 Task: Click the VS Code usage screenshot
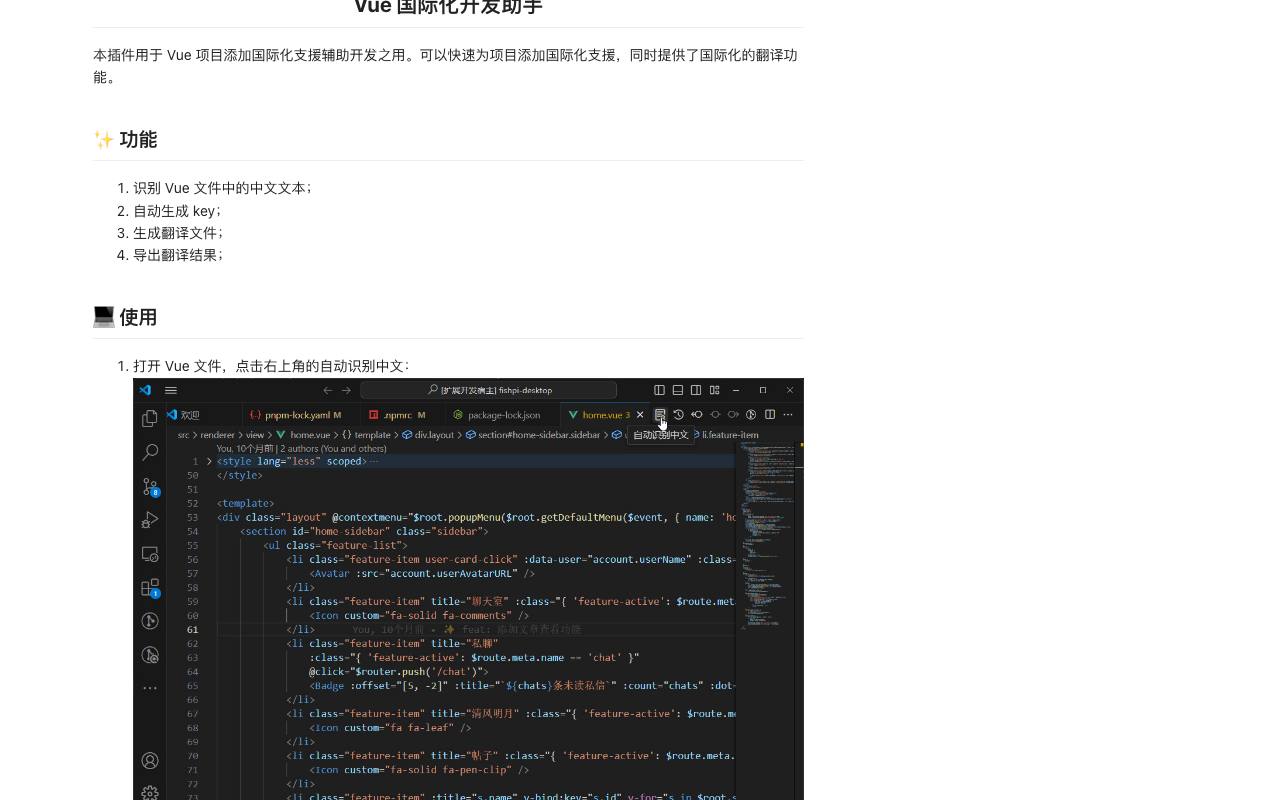[468, 589]
